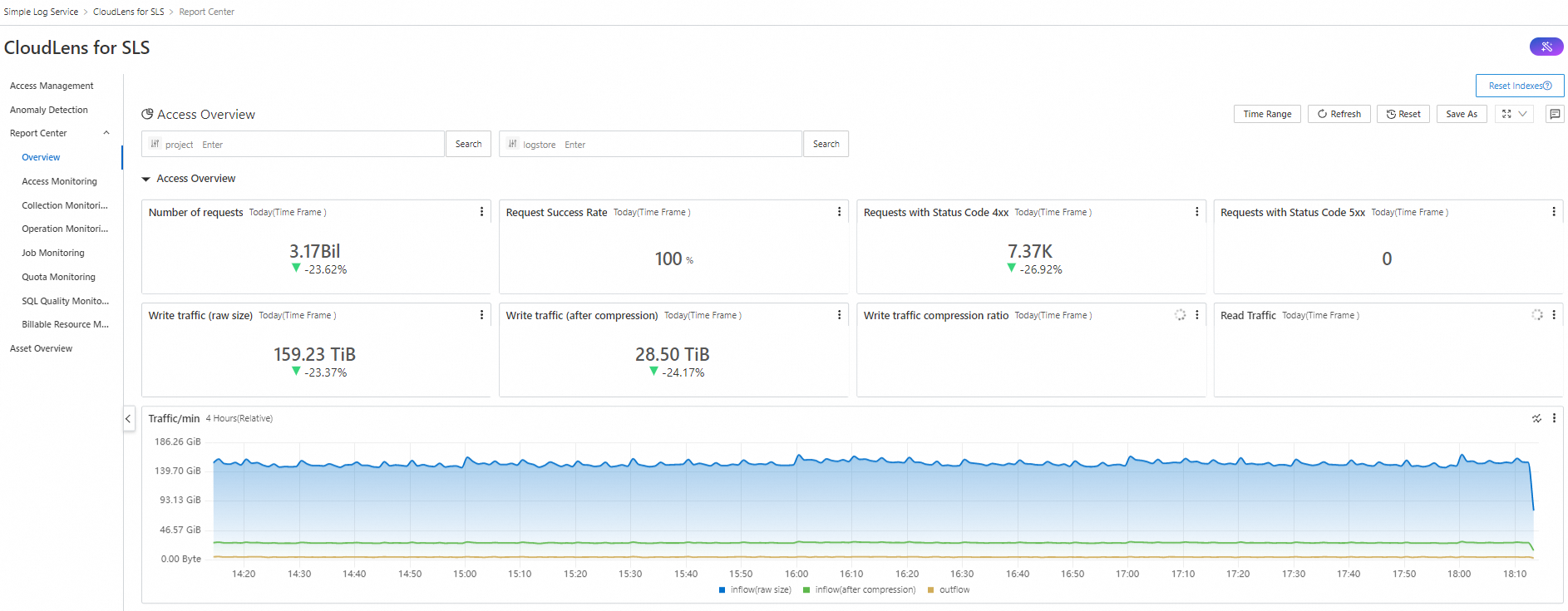
Task: Toggle inflow(raw size) legend series
Action: point(755,589)
